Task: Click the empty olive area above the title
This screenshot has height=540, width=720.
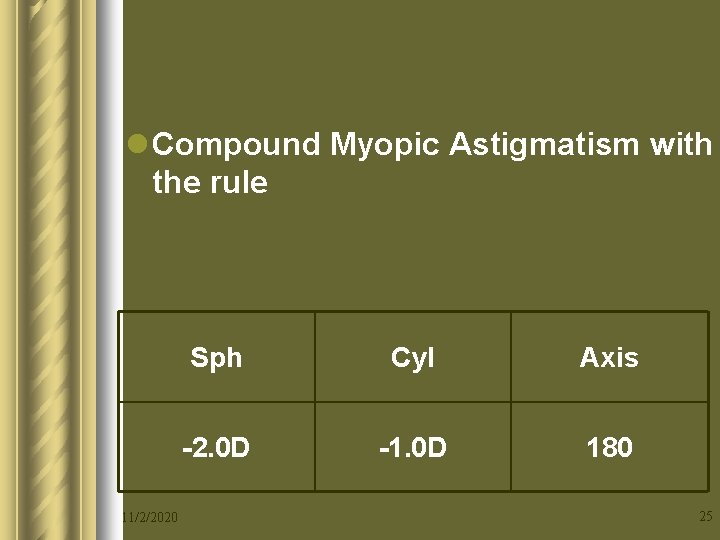Action: (x=421, y=62)
